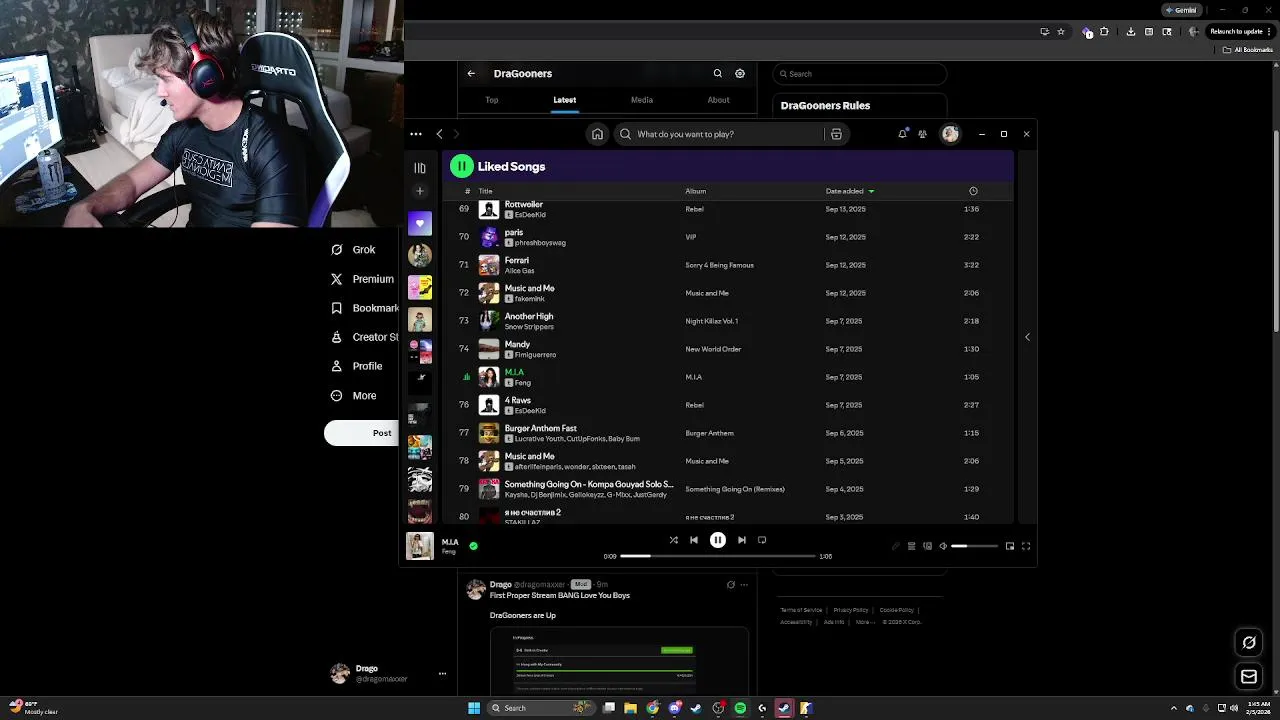Select the song 'Ferrari' by Alice Gas
The height and width of the screenshot is (720, 1280).
[x=728, y=265]
